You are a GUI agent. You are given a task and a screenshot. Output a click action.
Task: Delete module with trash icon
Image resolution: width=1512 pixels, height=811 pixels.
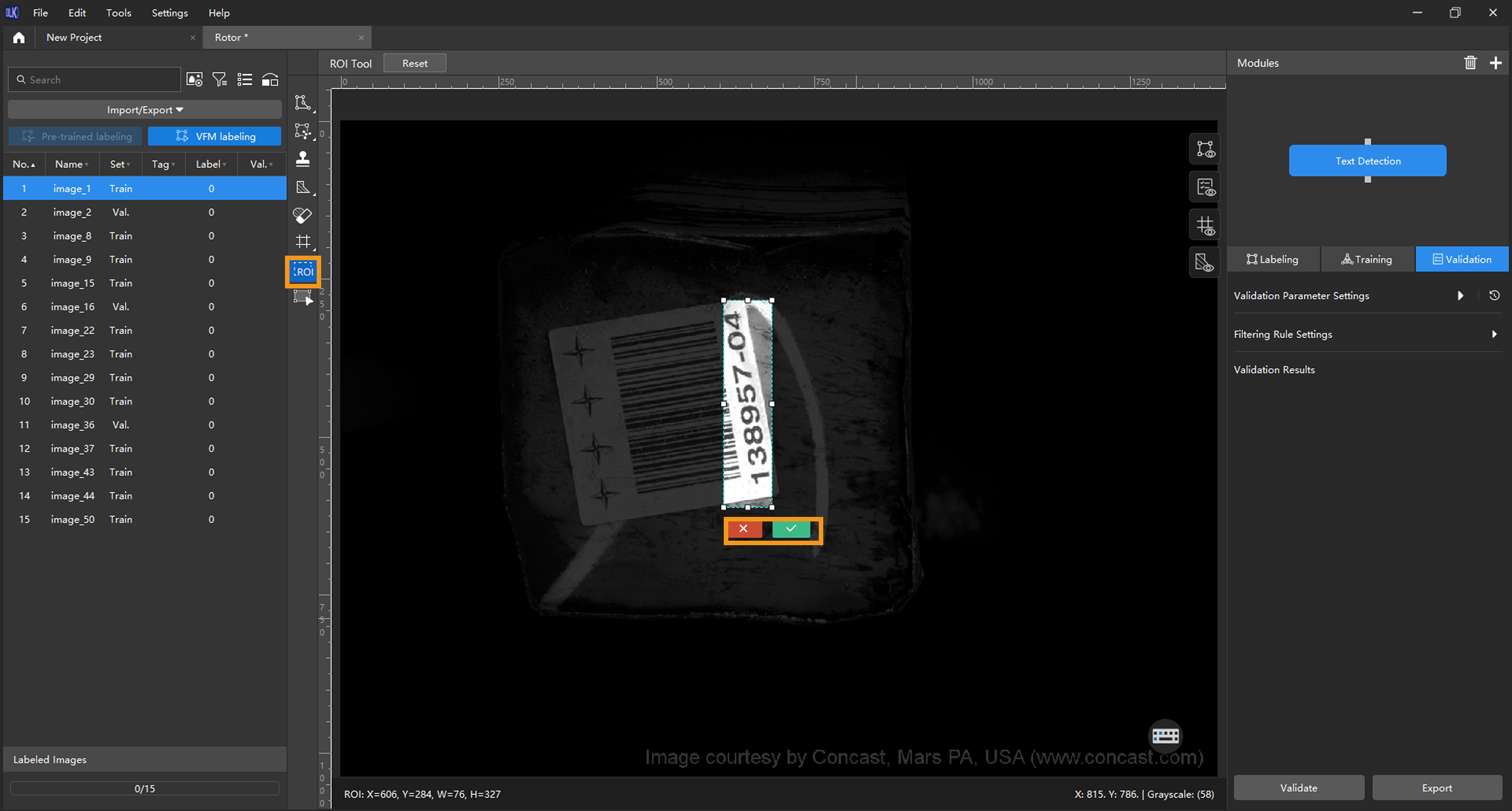1470,63
